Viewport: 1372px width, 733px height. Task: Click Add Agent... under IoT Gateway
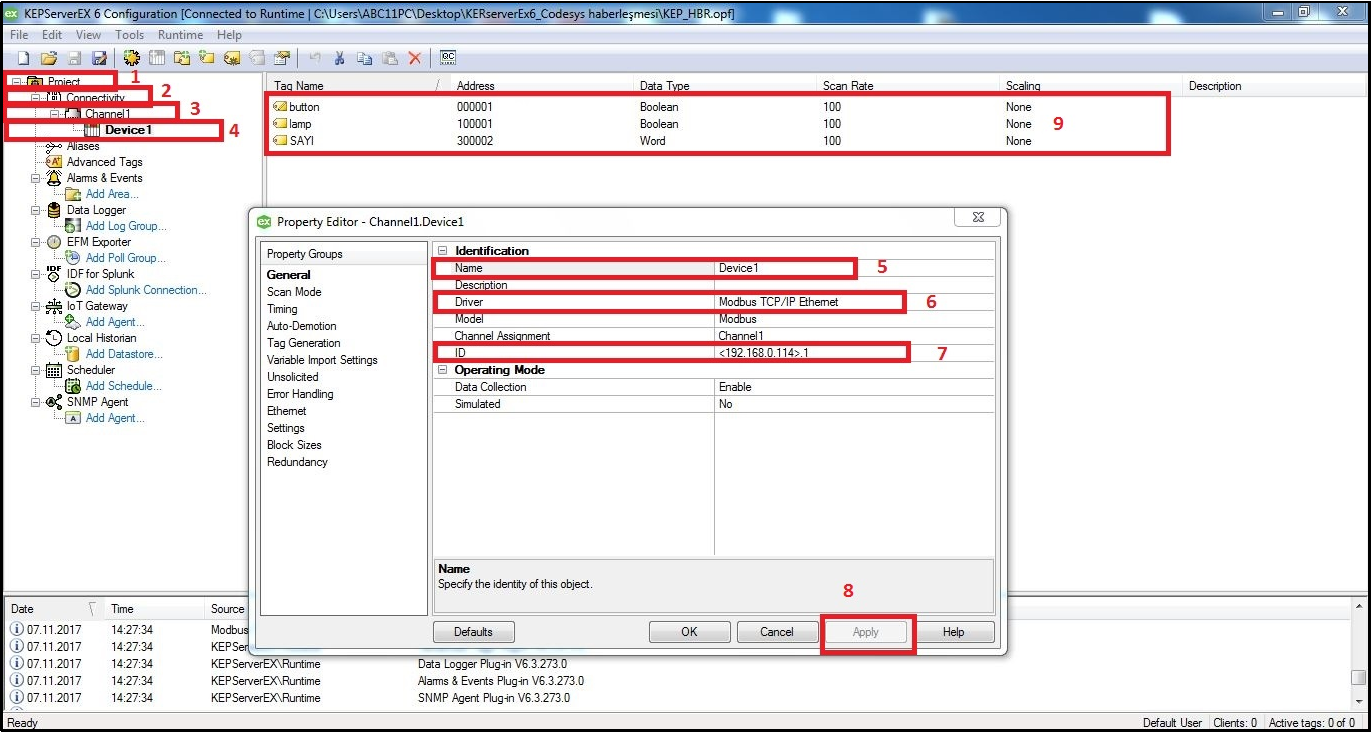click(x=115, y=322)
